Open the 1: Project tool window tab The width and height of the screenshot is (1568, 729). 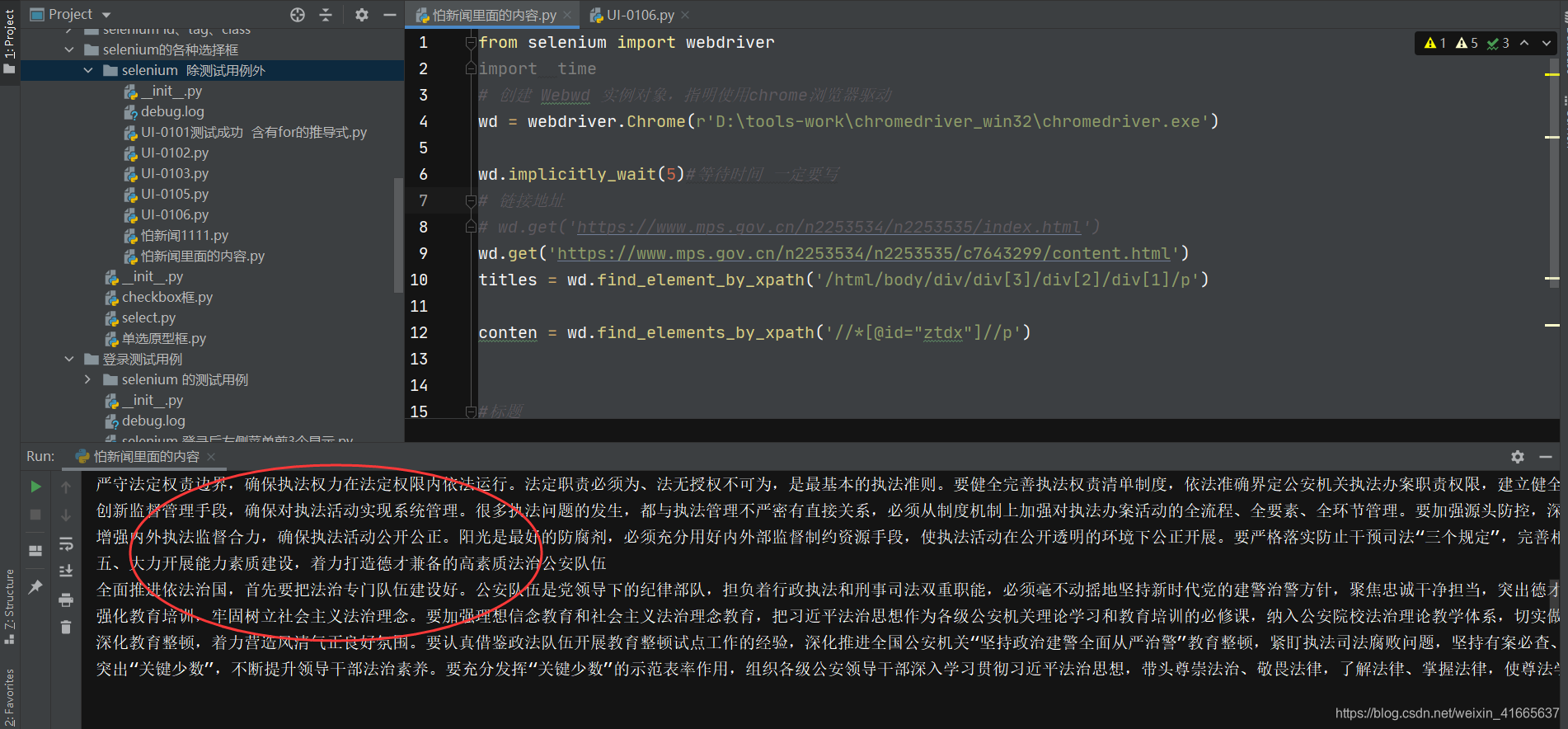click(9, 40)
